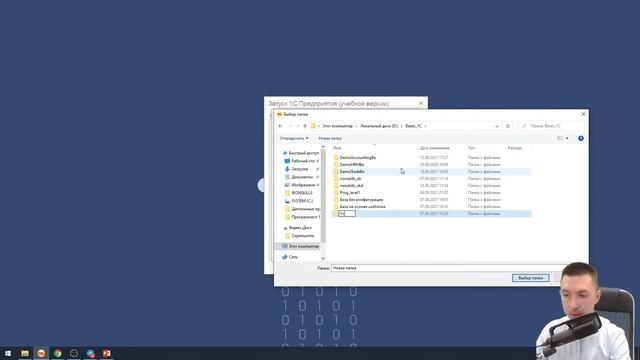Click Новая папка toolbar button
Viewport: 640px width, 360px height.
click(x=330, y=138)
